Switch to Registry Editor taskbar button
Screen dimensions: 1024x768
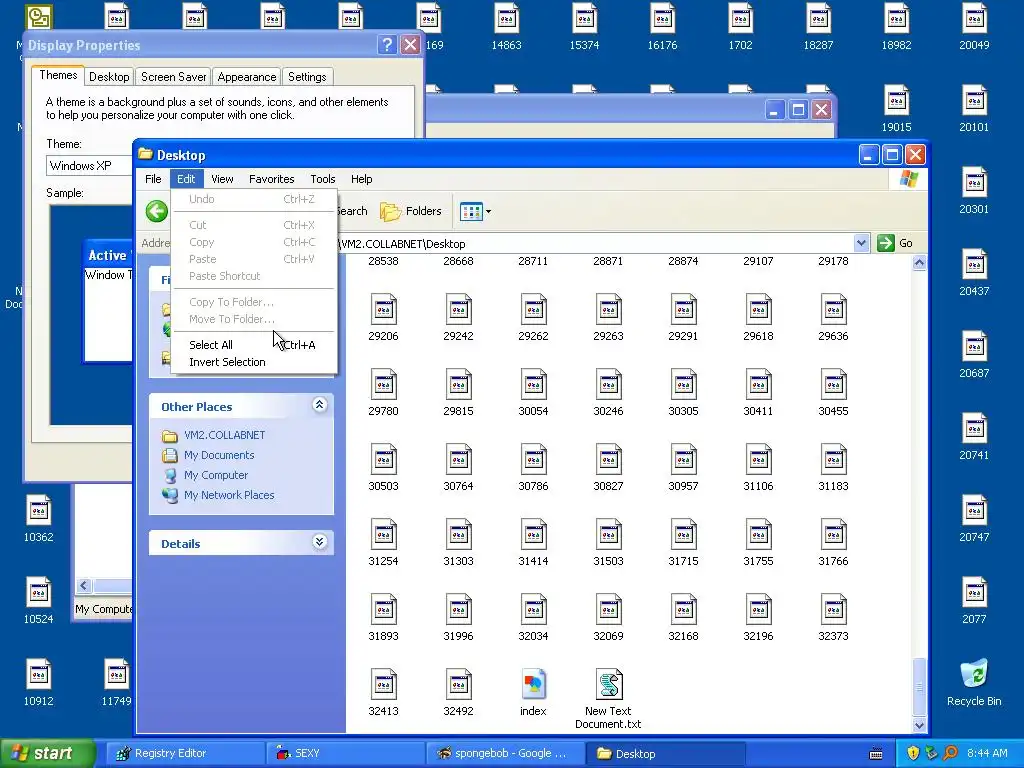(x=185, y=754)
